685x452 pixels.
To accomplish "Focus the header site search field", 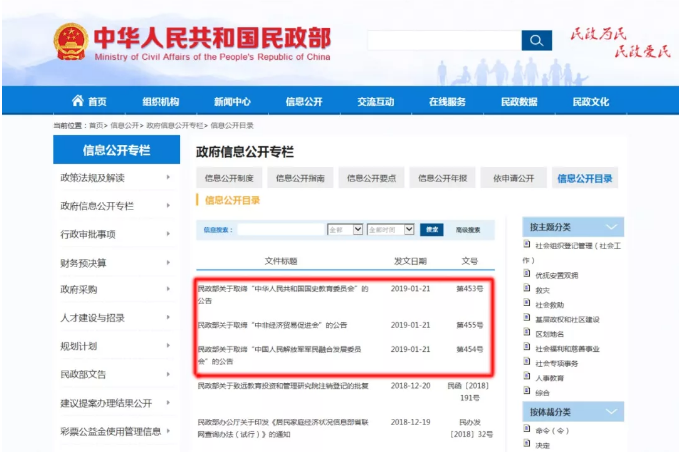I will [444, 41].
